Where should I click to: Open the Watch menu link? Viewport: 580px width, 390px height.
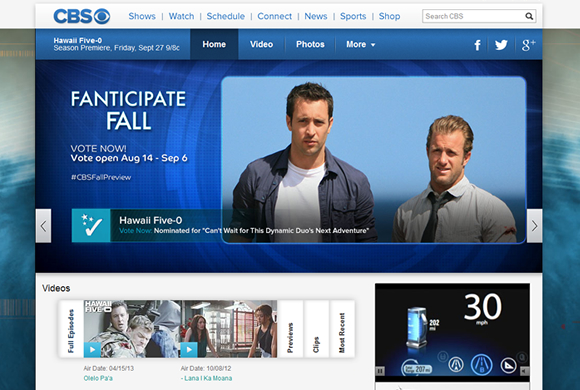tap(181, 16)
